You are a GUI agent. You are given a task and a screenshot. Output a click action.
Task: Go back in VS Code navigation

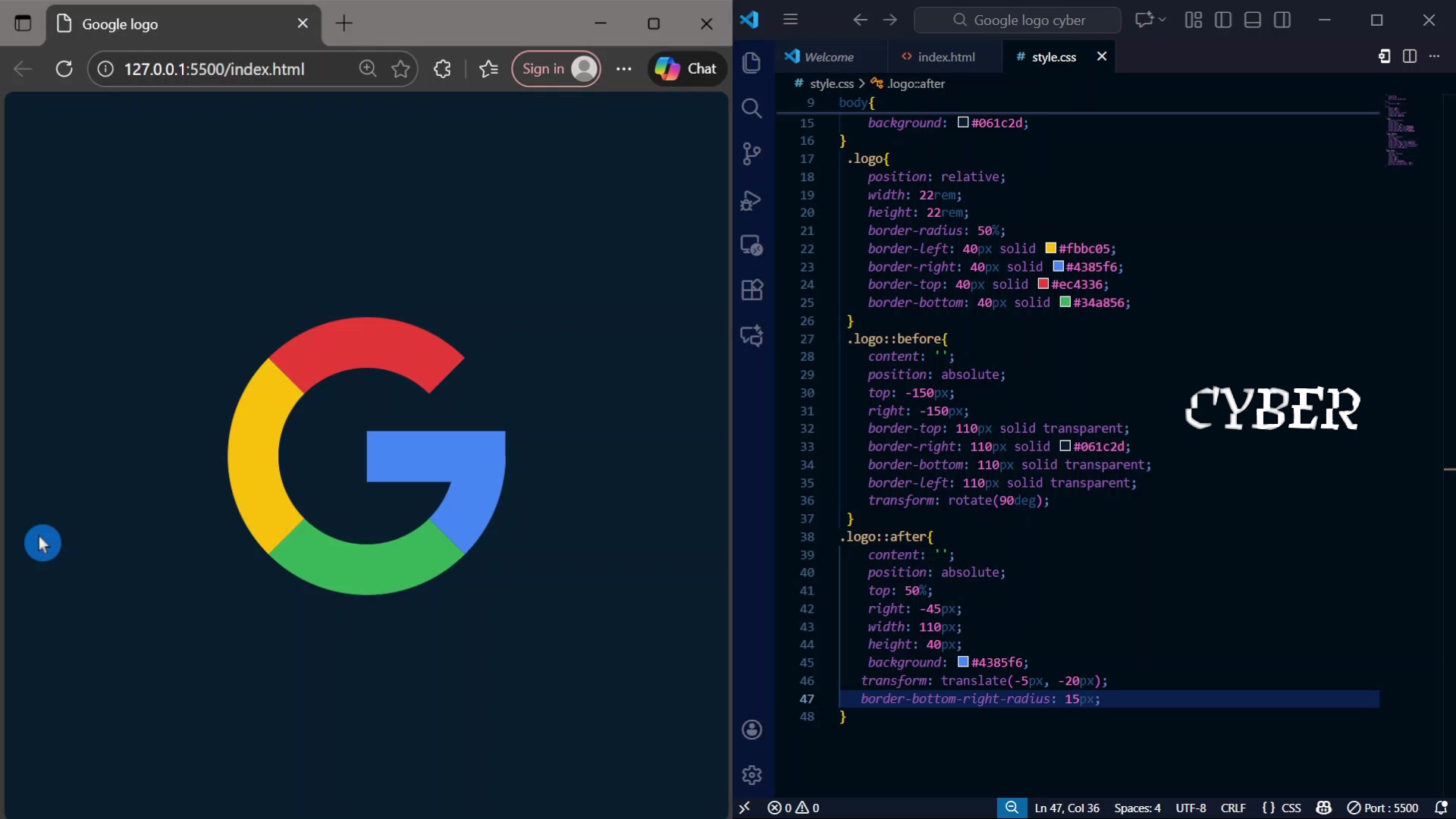pos(860,20)
